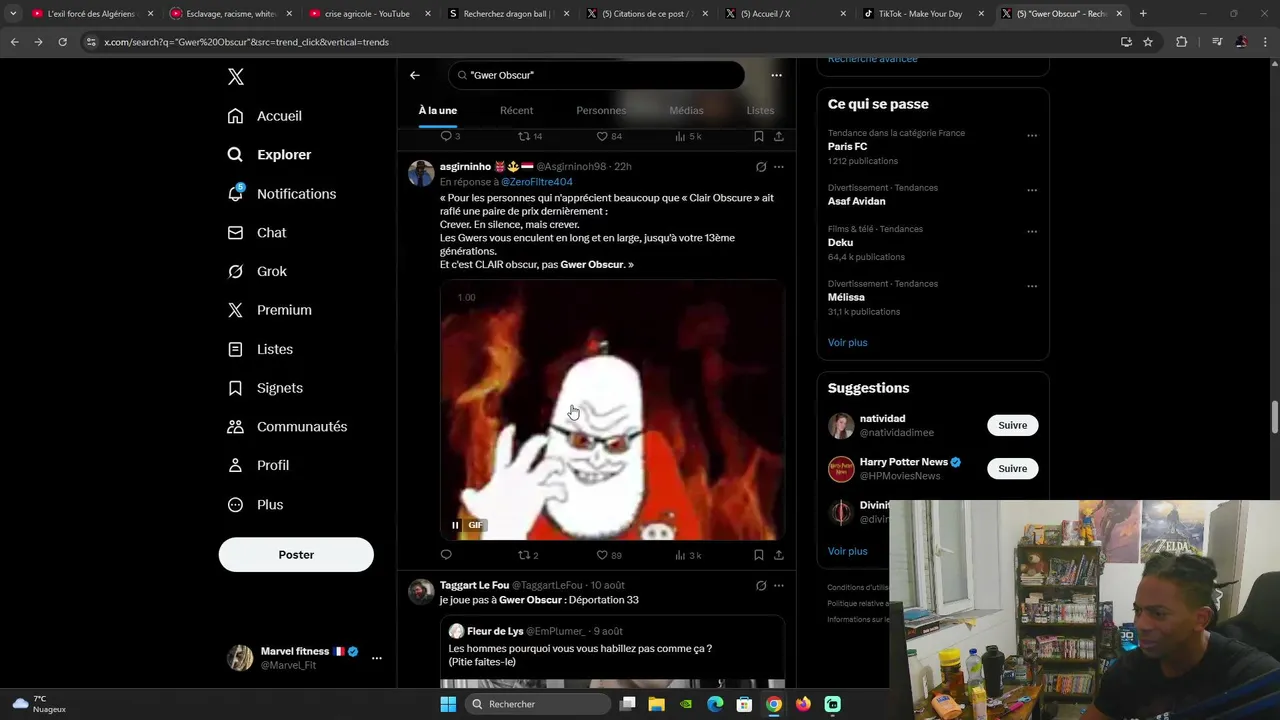Reply to asgirninho post
Viewport: 1280px width, 720px height.
click(x=446, y=555)
